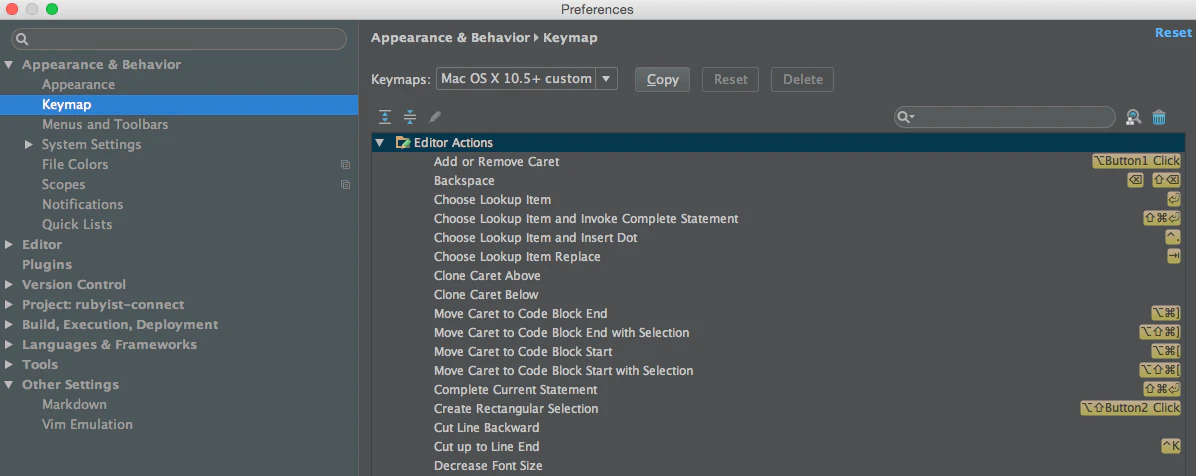Open Vim Emulation settings
This screenshot has width=1196, height=476.
click(87, 424)
